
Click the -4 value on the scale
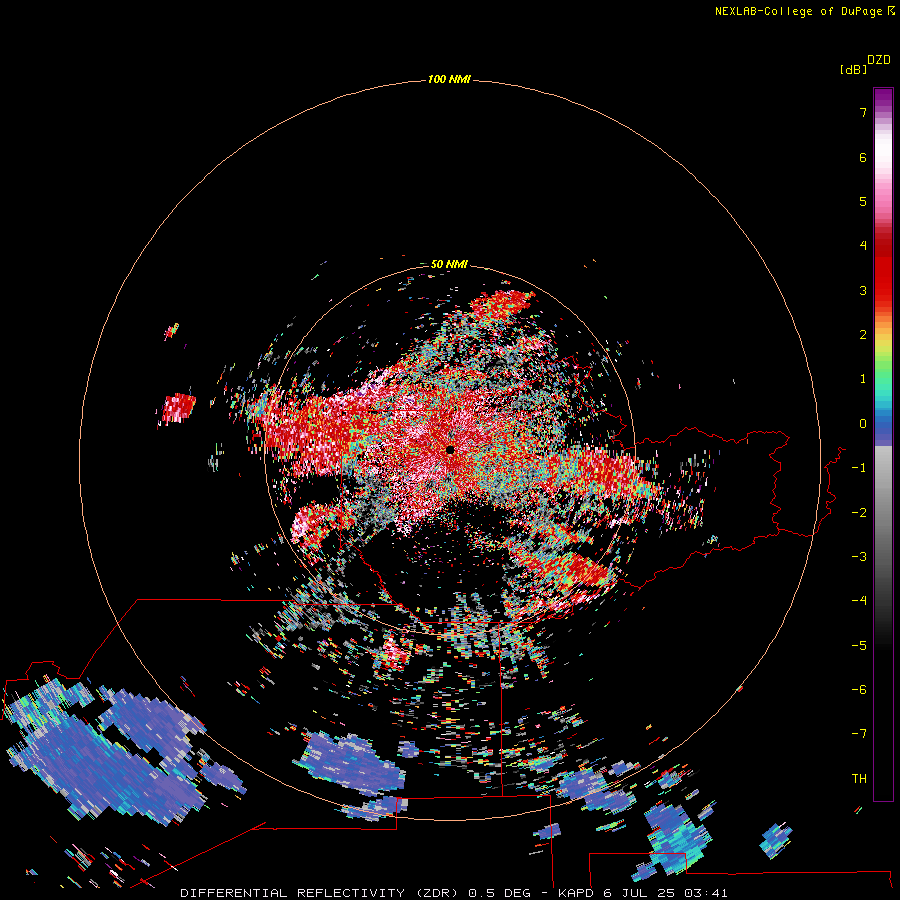[859, 600]
